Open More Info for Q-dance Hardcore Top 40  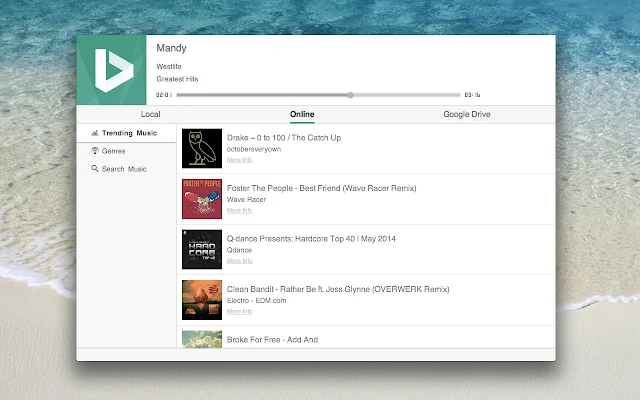[x=240, y=261]
